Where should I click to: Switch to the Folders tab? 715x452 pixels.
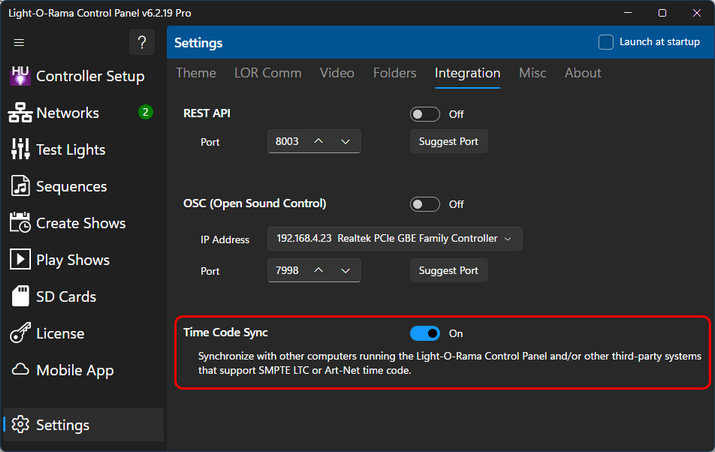(x=395, y=73)
